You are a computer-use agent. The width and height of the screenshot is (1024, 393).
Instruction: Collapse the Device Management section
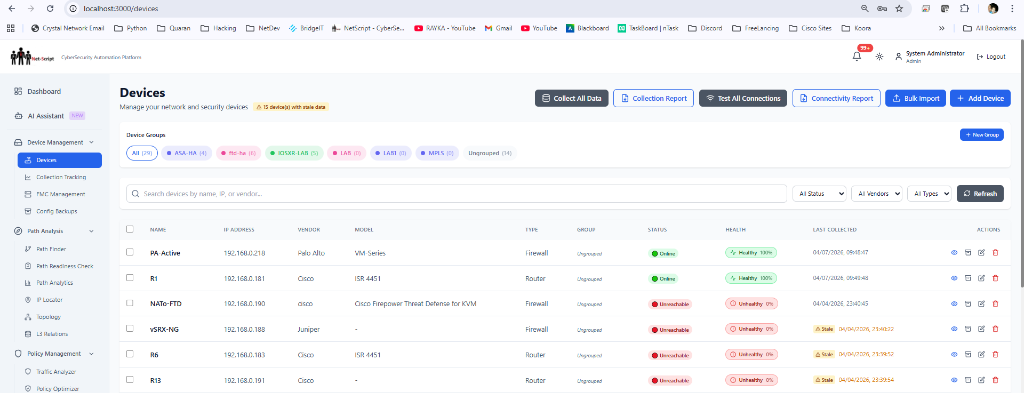(55, 142)
